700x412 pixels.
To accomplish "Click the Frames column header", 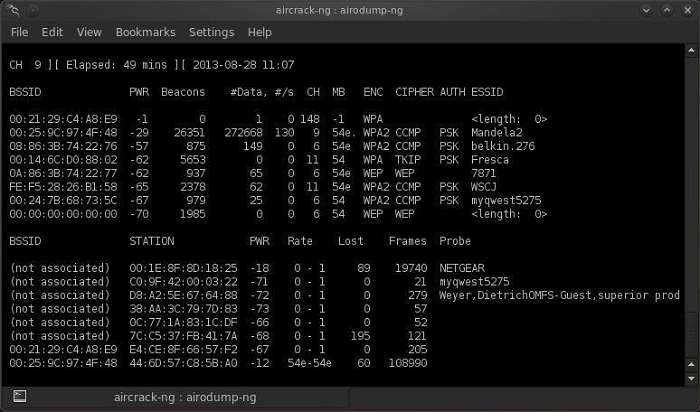I will pyautogui.click(x=408, y=241).
